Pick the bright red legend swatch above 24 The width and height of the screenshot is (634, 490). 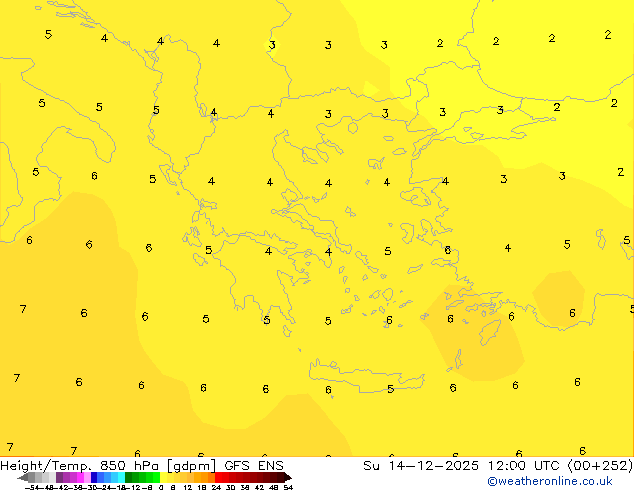pos(218,477)
